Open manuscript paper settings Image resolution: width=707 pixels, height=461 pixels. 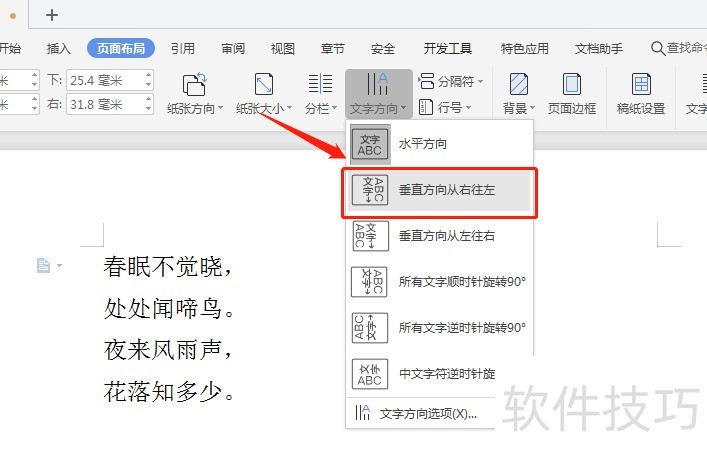[640, 84]
